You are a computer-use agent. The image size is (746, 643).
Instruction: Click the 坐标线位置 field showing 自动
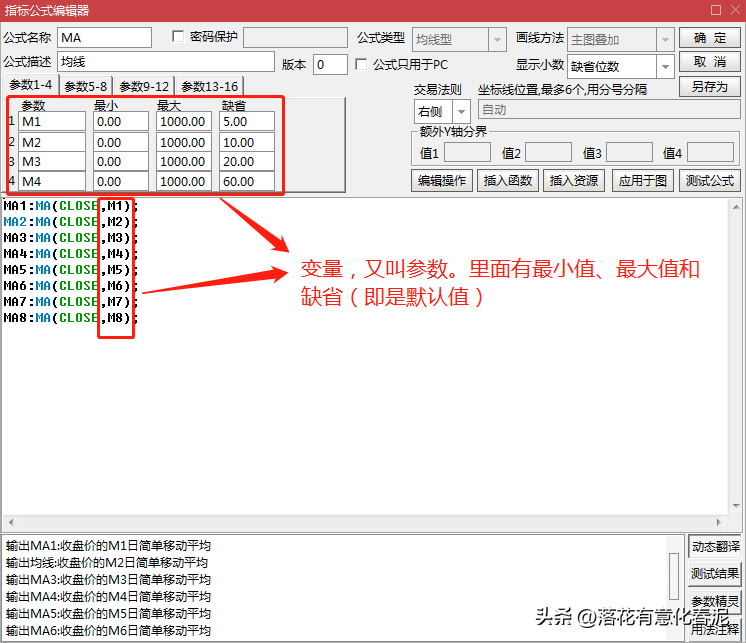tap(609, 109)
